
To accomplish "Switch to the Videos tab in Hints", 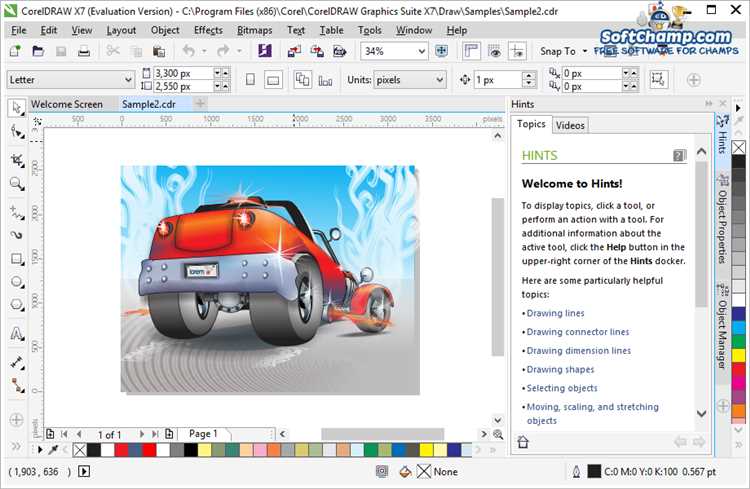I will coord(570,125).
